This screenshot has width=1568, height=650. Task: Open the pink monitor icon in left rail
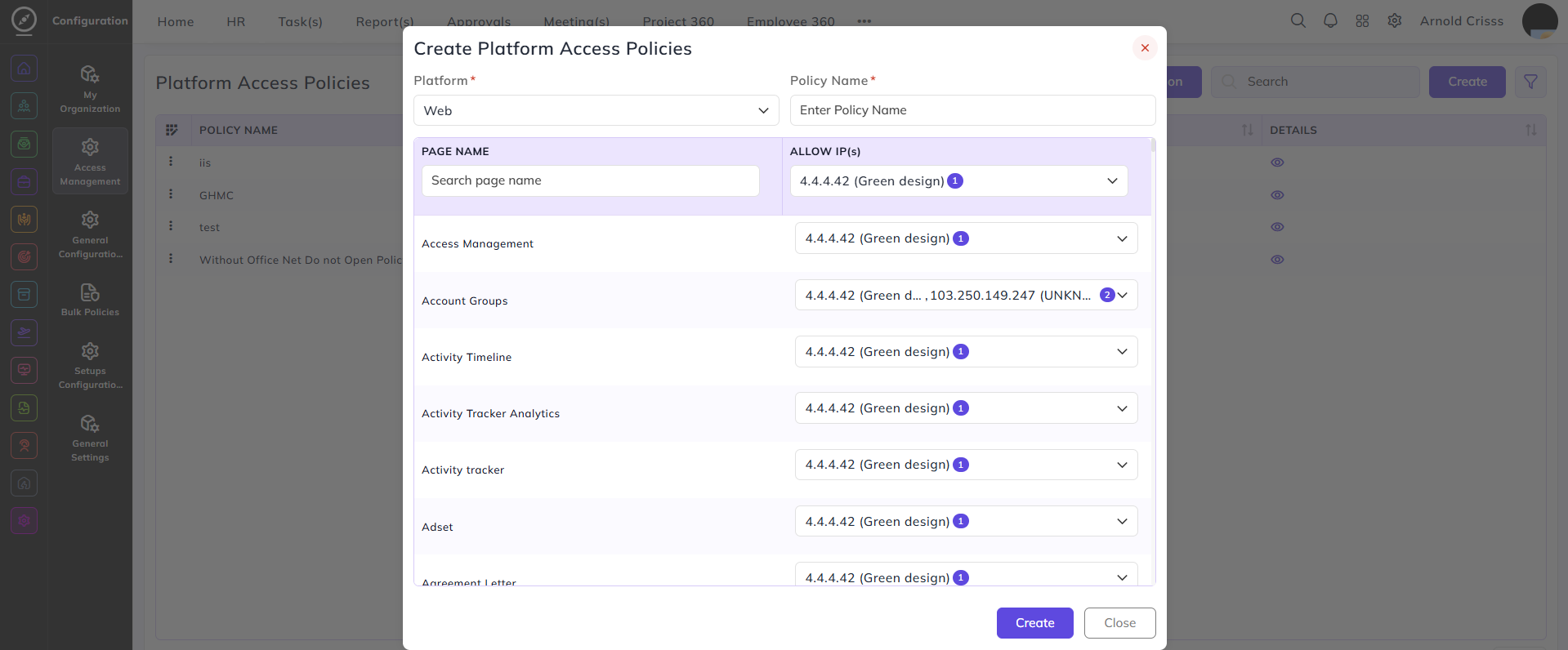[25, 370]
